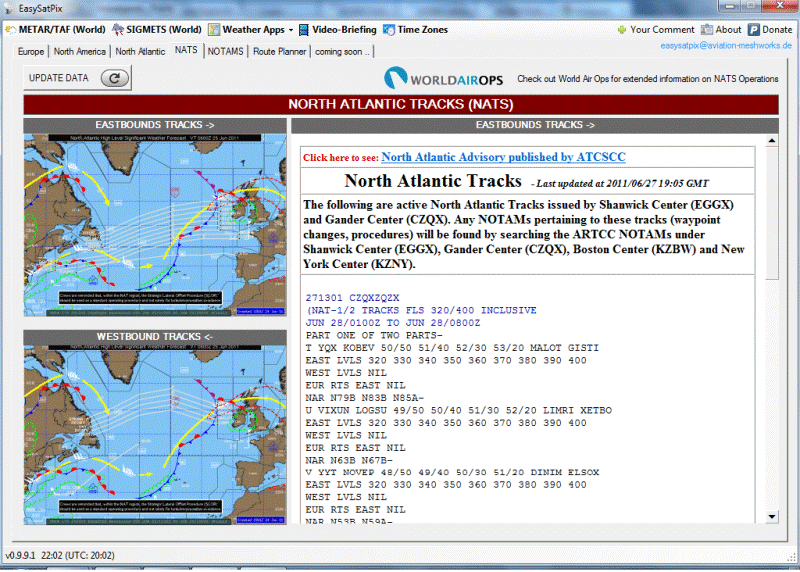Open Video-Briefing menu label
The image size is (800, 572).
344,30
